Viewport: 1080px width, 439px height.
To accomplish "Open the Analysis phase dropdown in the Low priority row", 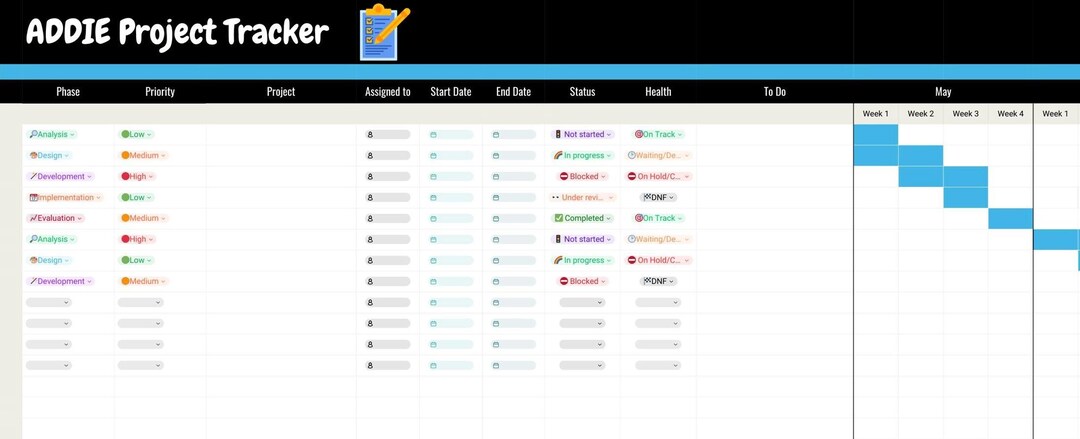I will (52, 134).
